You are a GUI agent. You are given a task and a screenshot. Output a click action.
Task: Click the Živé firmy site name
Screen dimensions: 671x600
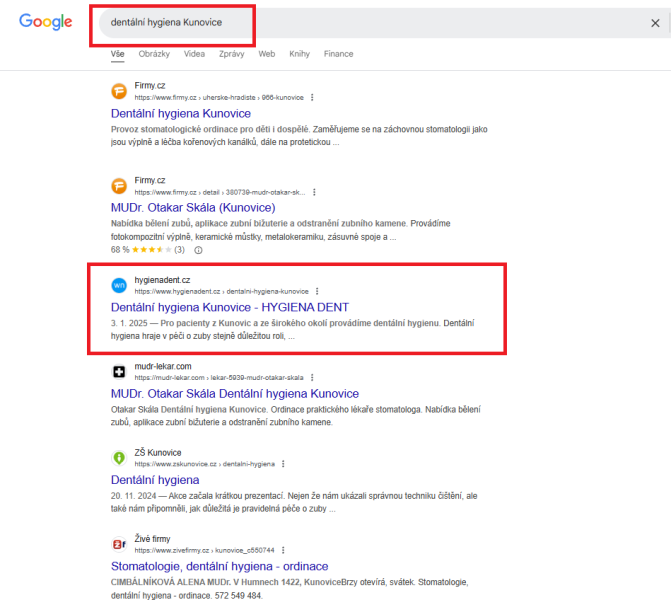152,539
